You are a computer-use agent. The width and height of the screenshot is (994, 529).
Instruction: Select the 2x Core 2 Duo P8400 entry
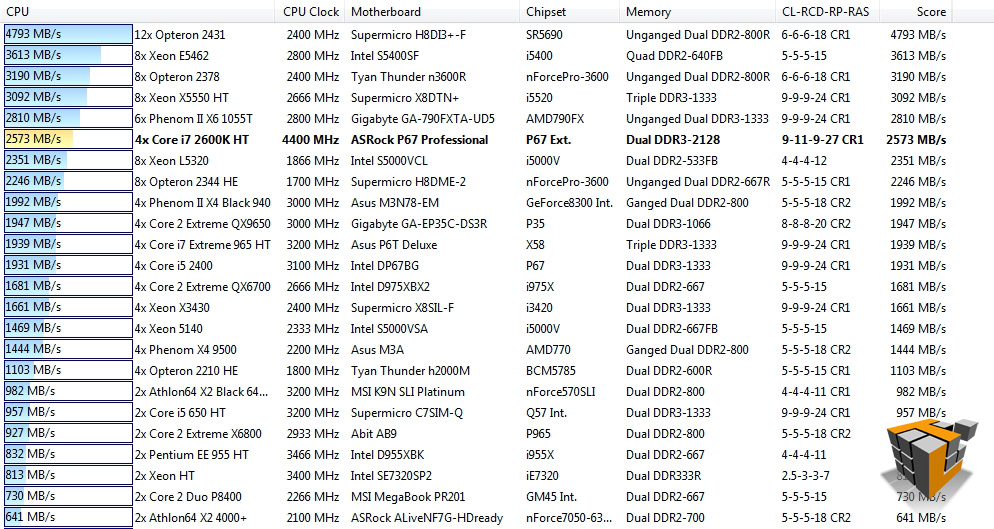tap(188, 496)
